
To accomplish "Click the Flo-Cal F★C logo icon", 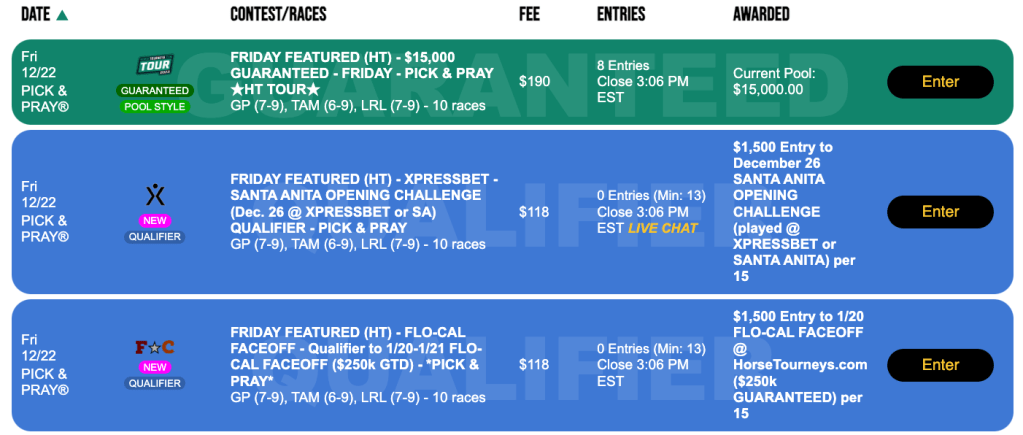I will (155, 348).
